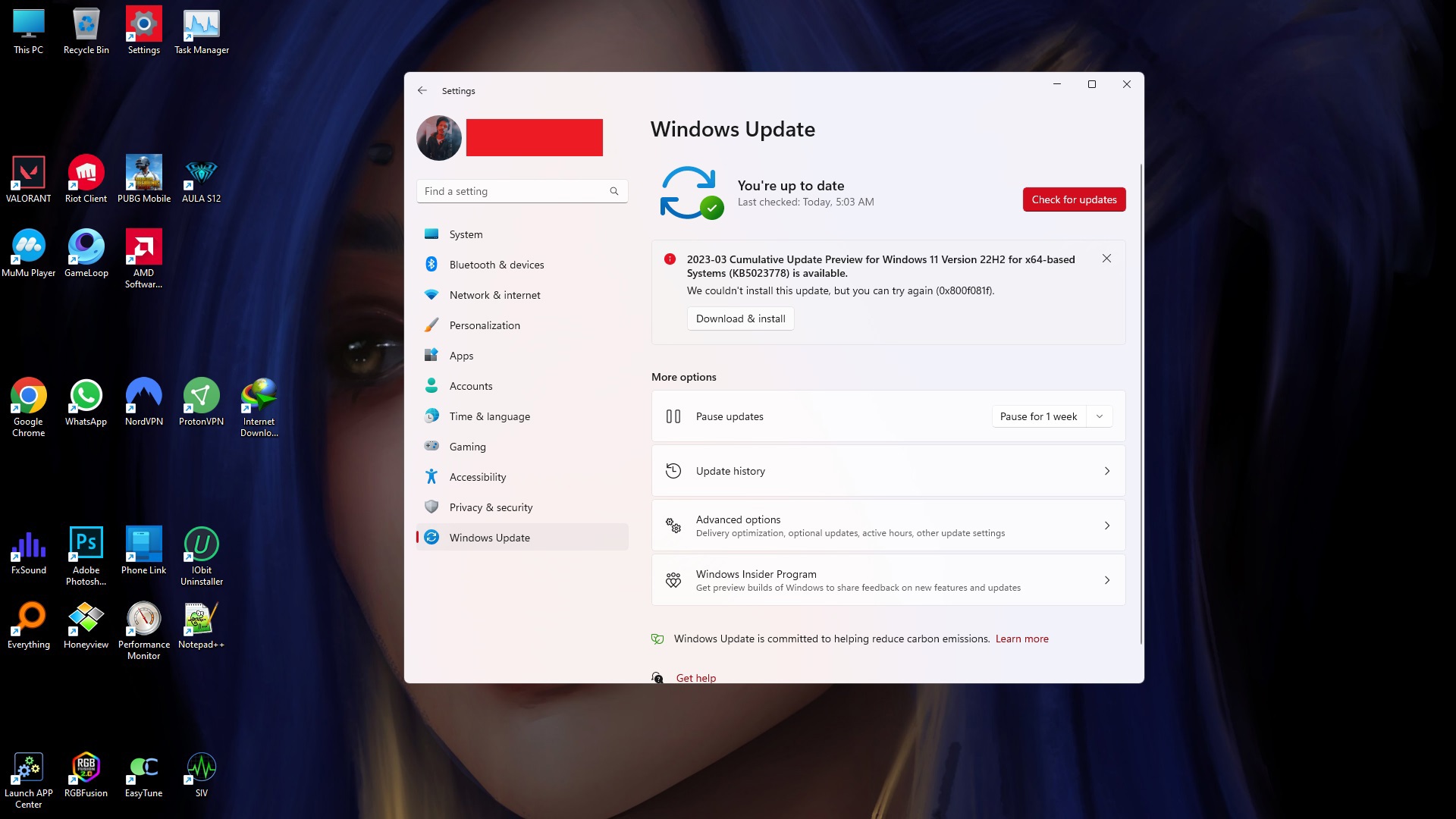
Task: Minimize the Settings window
Action: click(1056, 84)
